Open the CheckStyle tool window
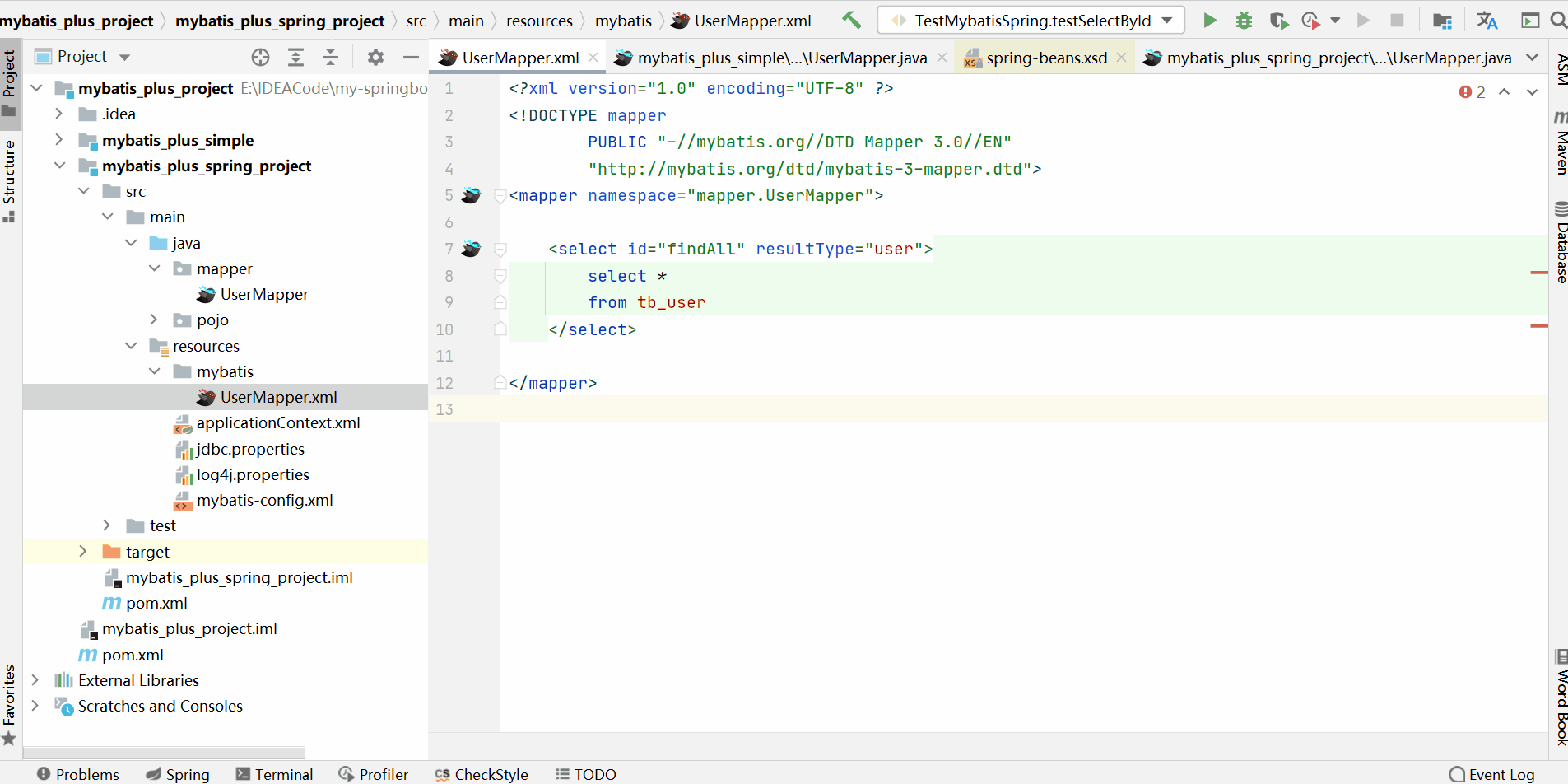The height and width of the screenshot is (784, 1568). (482, 774)
